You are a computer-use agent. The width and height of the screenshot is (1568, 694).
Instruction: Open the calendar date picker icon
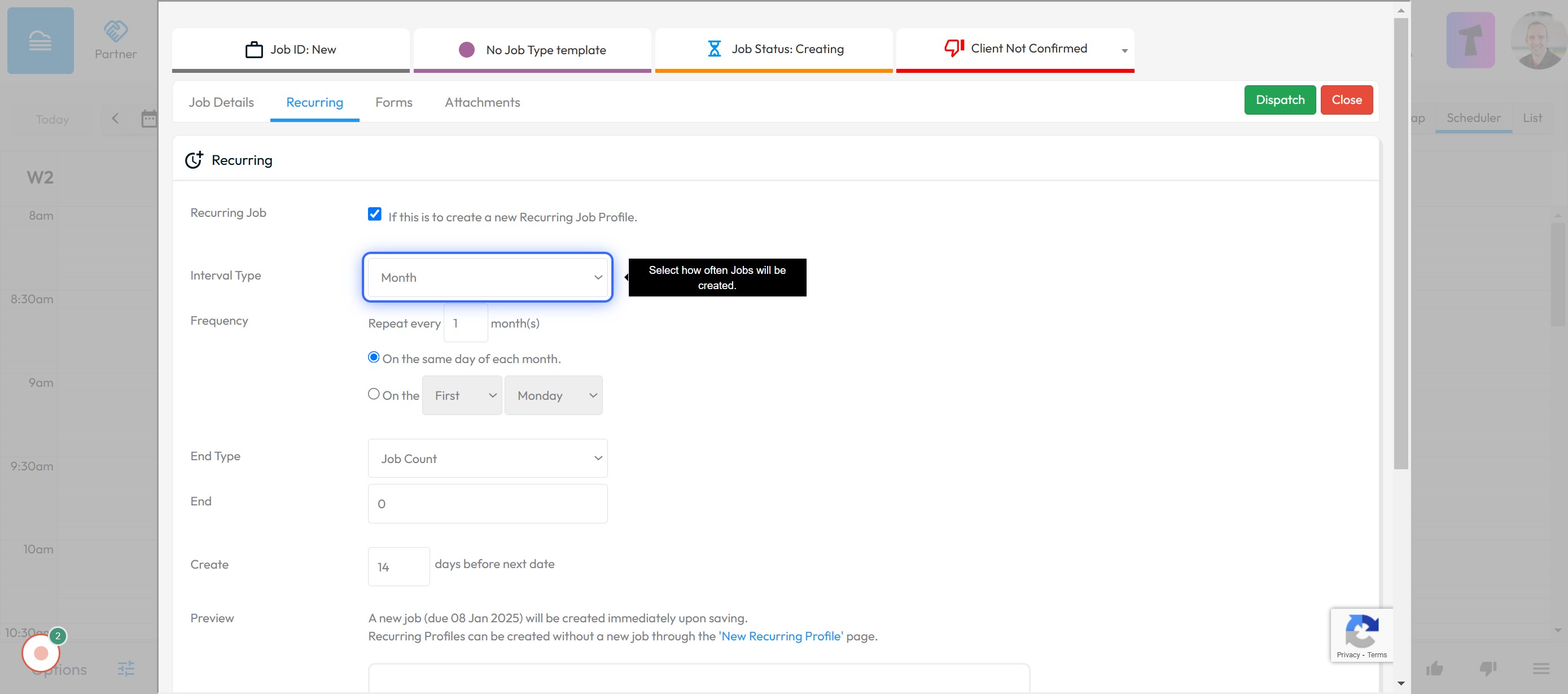coord(149,119)
